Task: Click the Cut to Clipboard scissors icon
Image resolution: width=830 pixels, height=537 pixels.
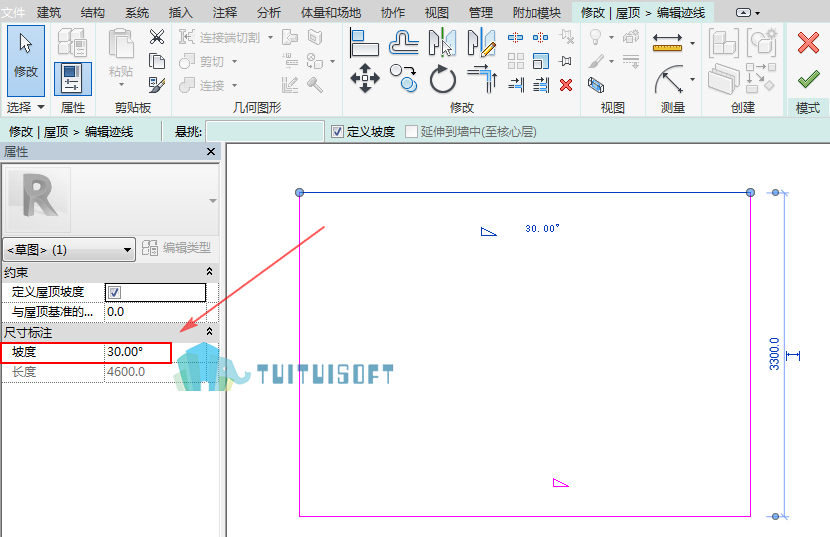Action: coord(157,37)
